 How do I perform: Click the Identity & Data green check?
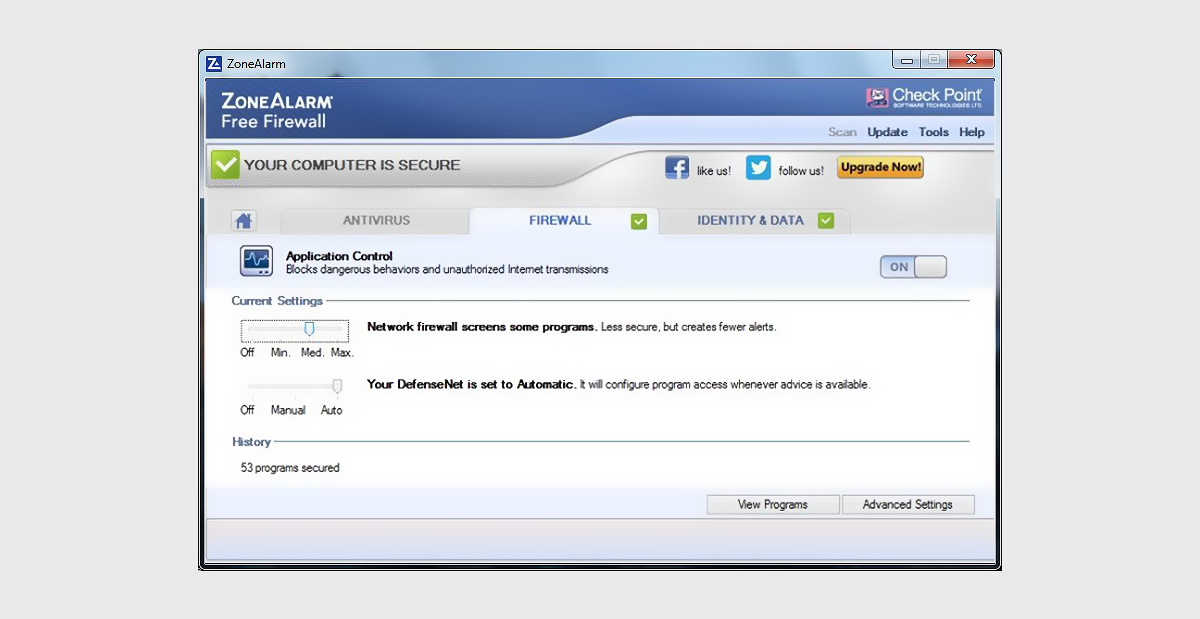(826, 221)
